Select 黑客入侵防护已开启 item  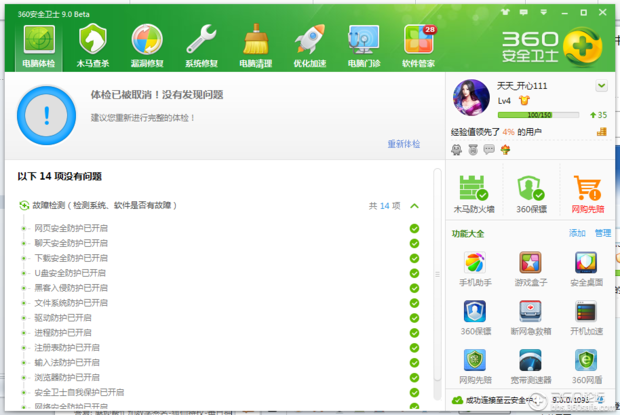[71, 288]
